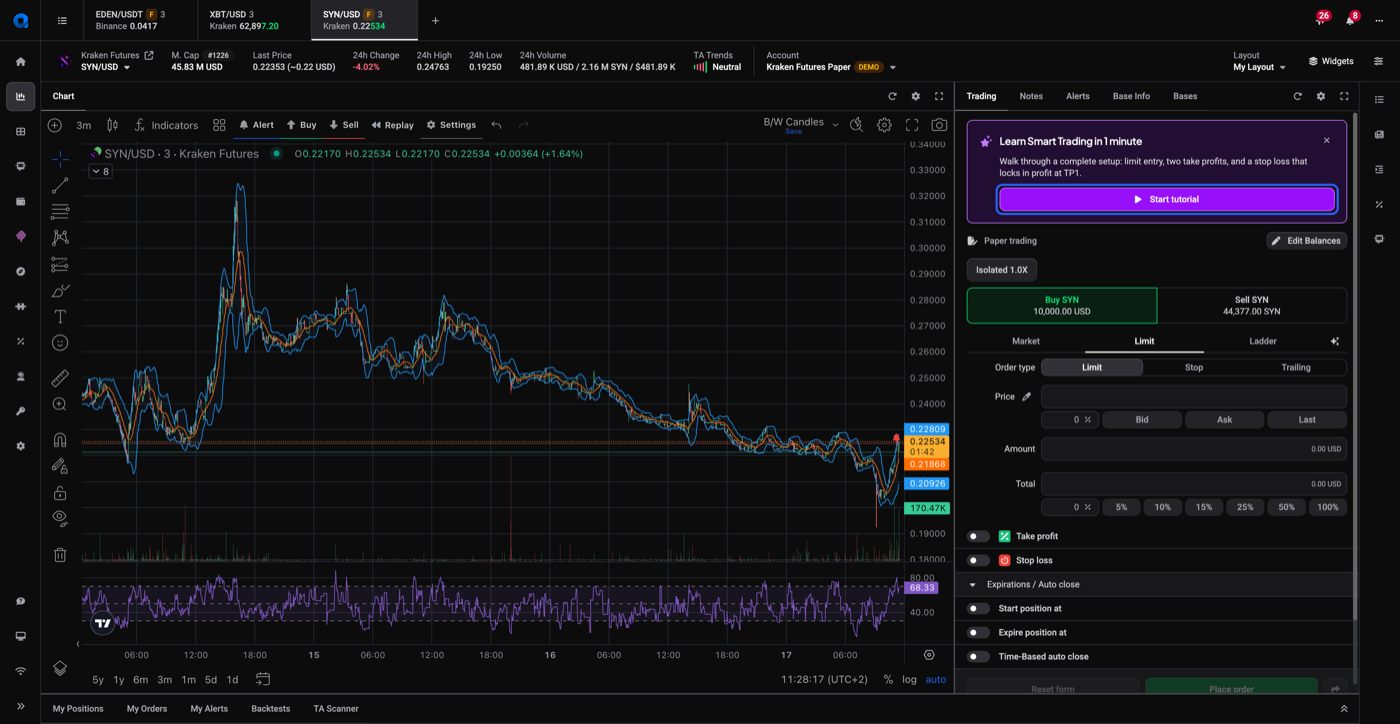
Task: Select the trend line drawing tool
Action: coord(60,186)
